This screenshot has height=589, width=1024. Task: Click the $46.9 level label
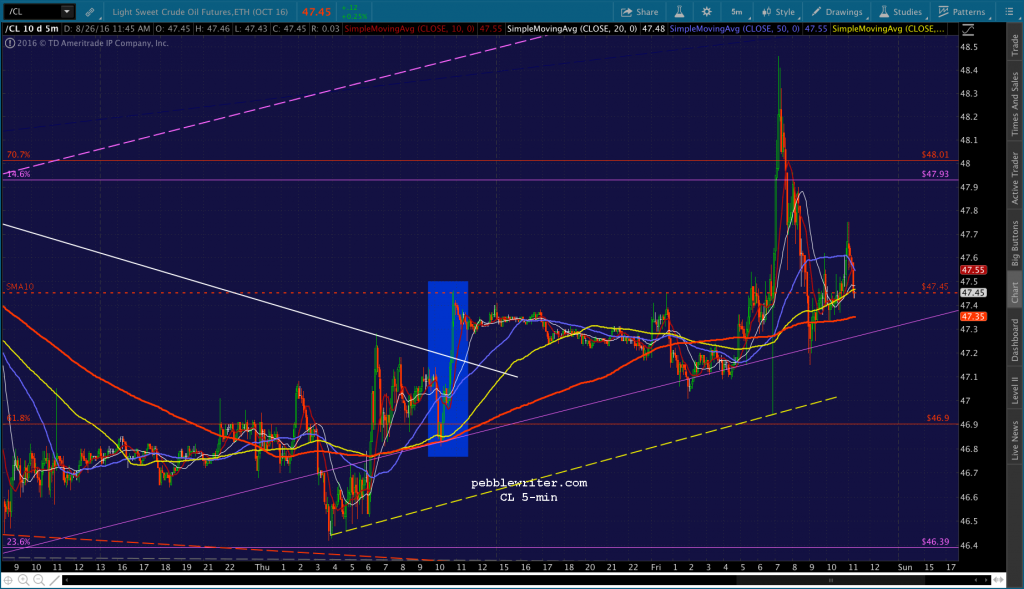click(x=938, y=418)
